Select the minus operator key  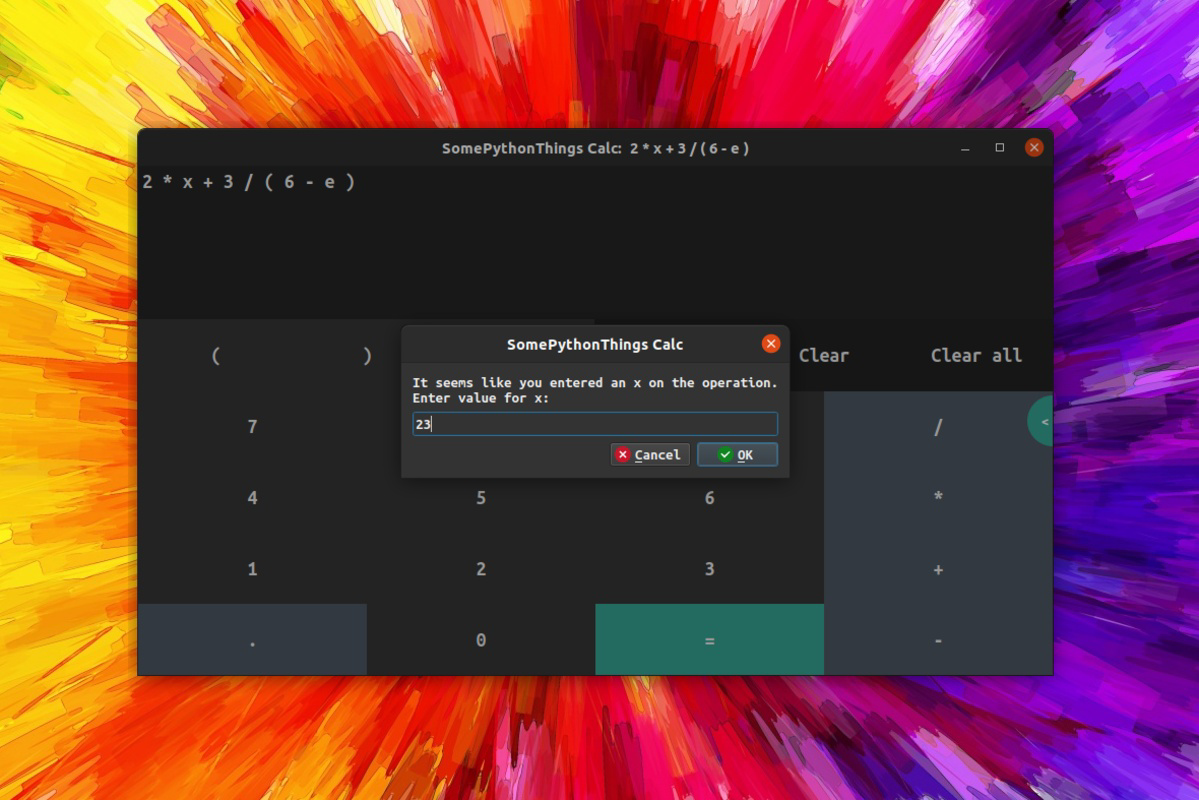[937, 640]
